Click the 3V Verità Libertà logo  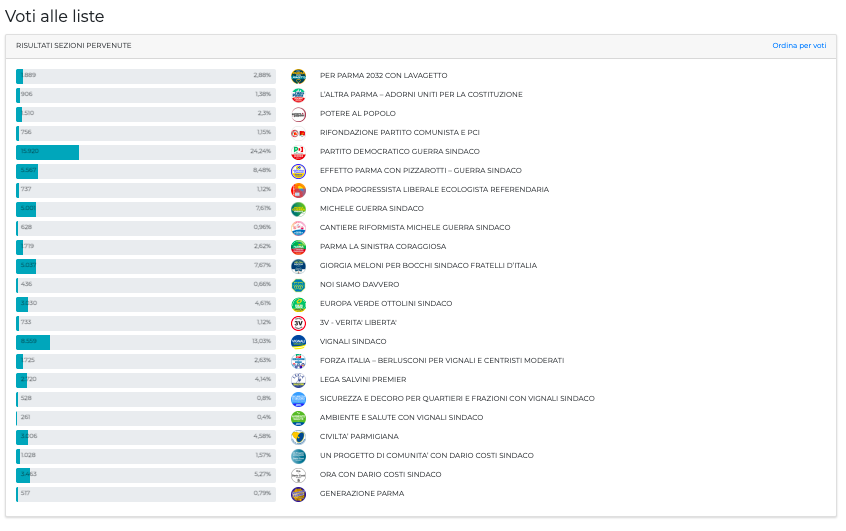pyautogui.click(x=297, y=323)
